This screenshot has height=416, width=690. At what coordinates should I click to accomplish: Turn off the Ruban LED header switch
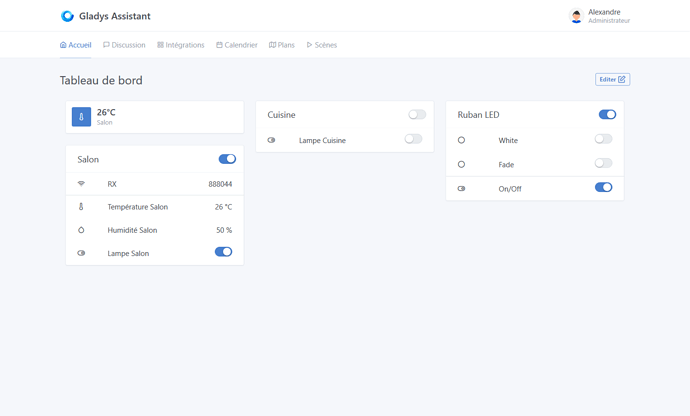pyautogui.click(x=607, y=114)
